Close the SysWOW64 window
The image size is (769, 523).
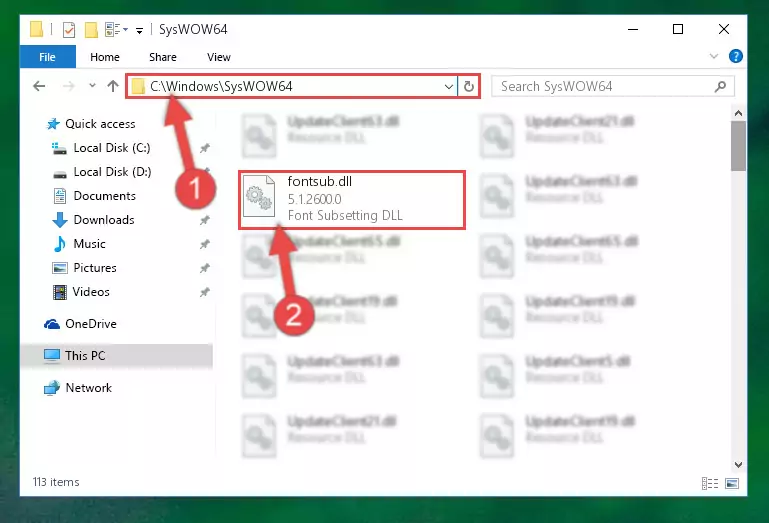click(723, 29)
